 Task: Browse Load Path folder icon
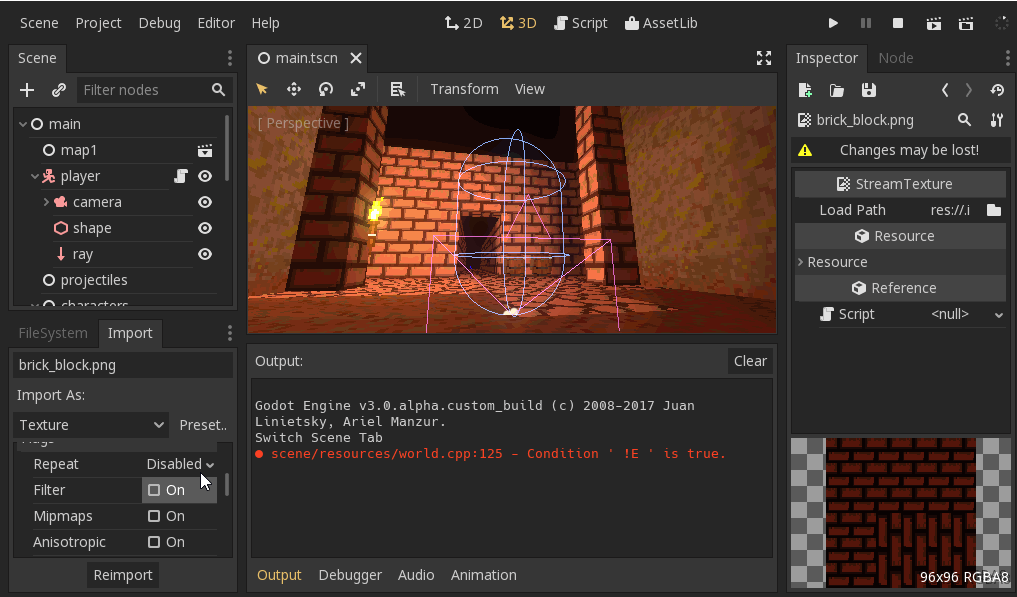pyautogui.click(x=994, y=210)
